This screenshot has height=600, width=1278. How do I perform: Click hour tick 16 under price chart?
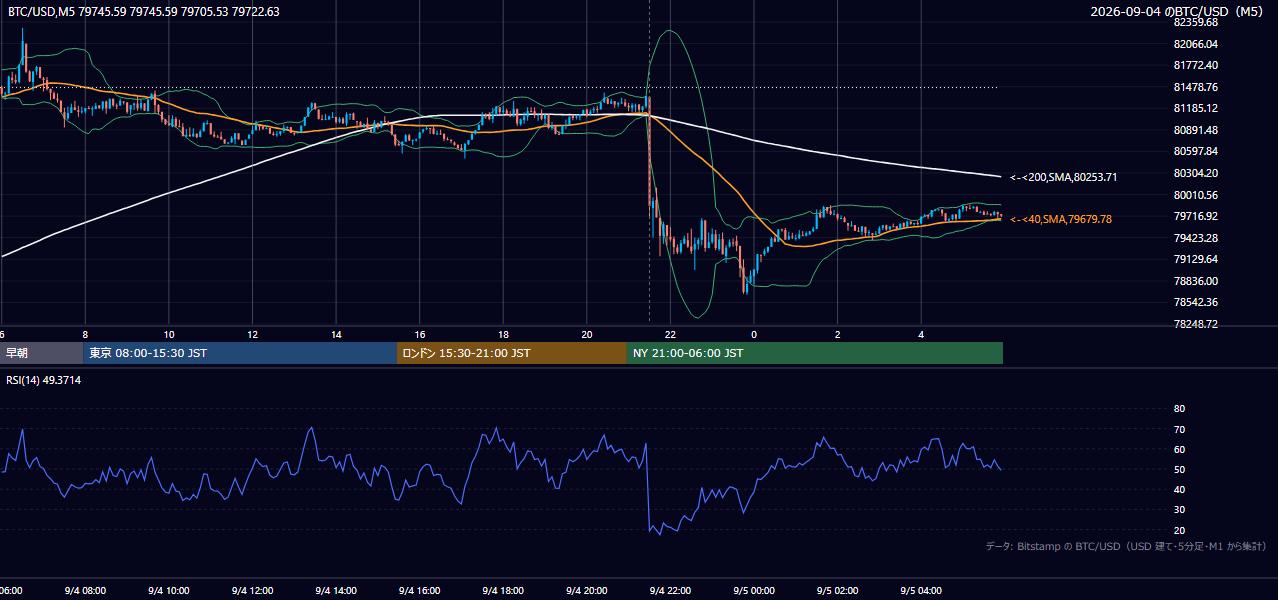(420, 334)
